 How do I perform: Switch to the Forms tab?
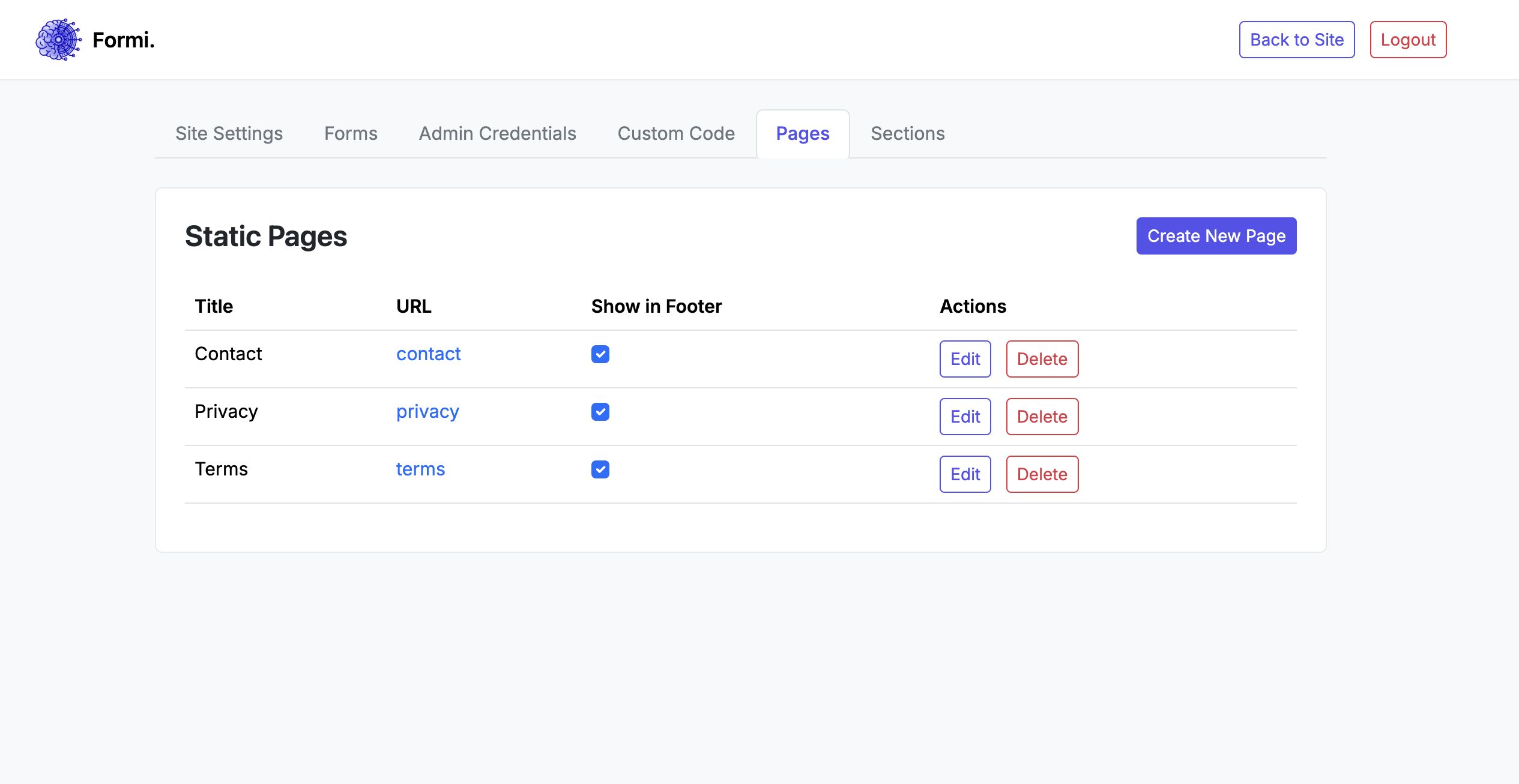click(351, 133)
